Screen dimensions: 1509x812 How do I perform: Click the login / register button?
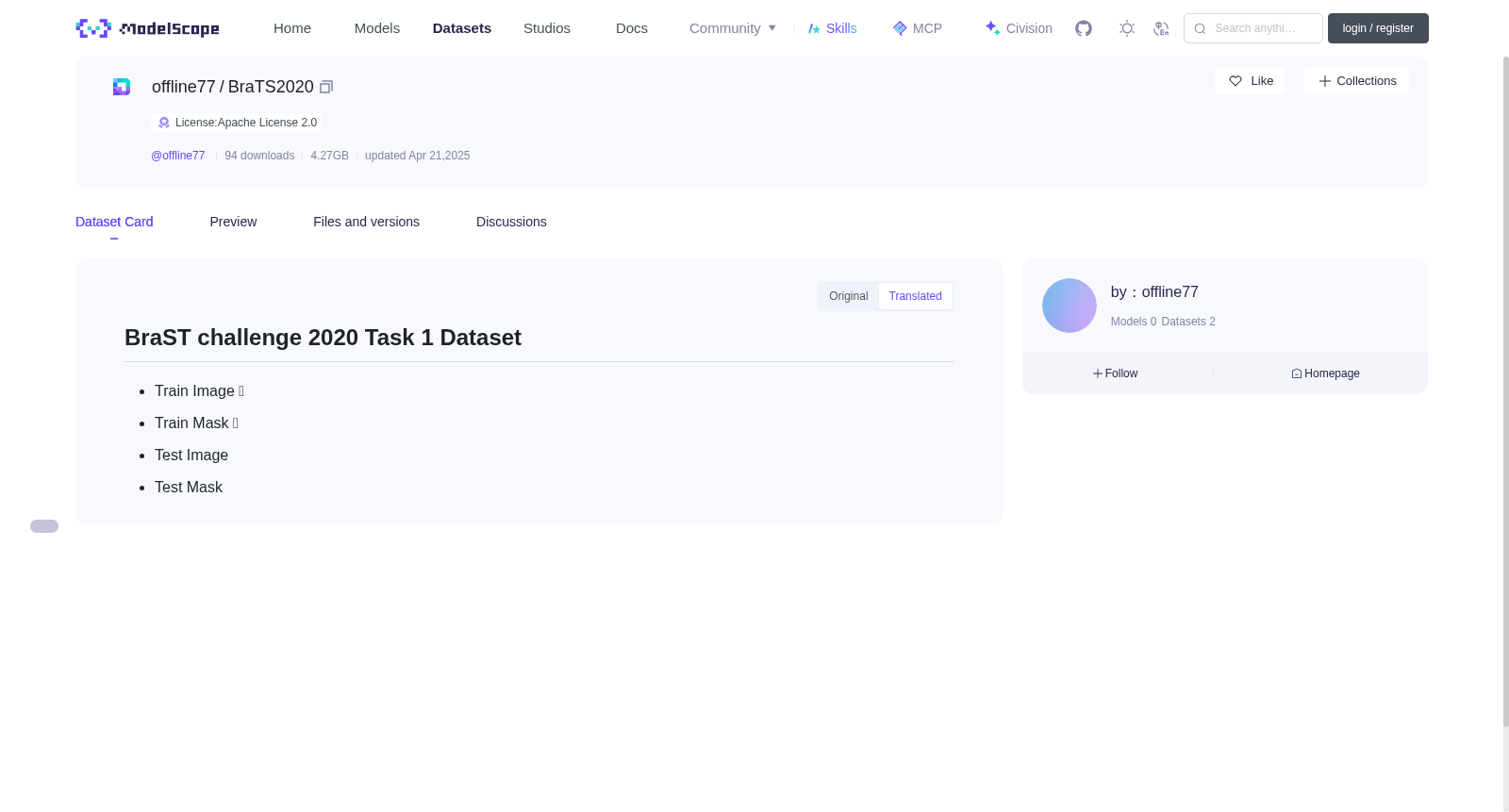click(x=1378, y=28)
